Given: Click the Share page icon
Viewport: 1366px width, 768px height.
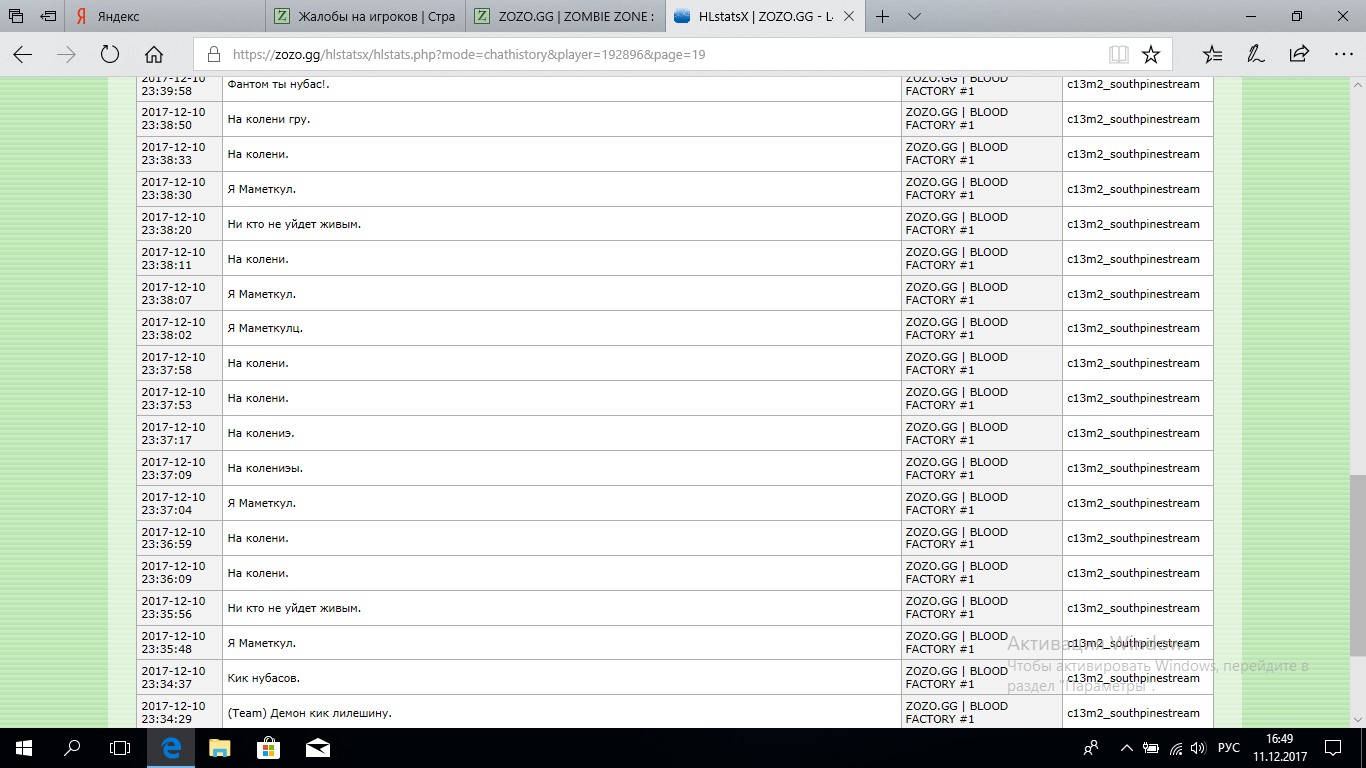Looking at the screenshot, I should pyautogui.click(x=1299, y=55).
